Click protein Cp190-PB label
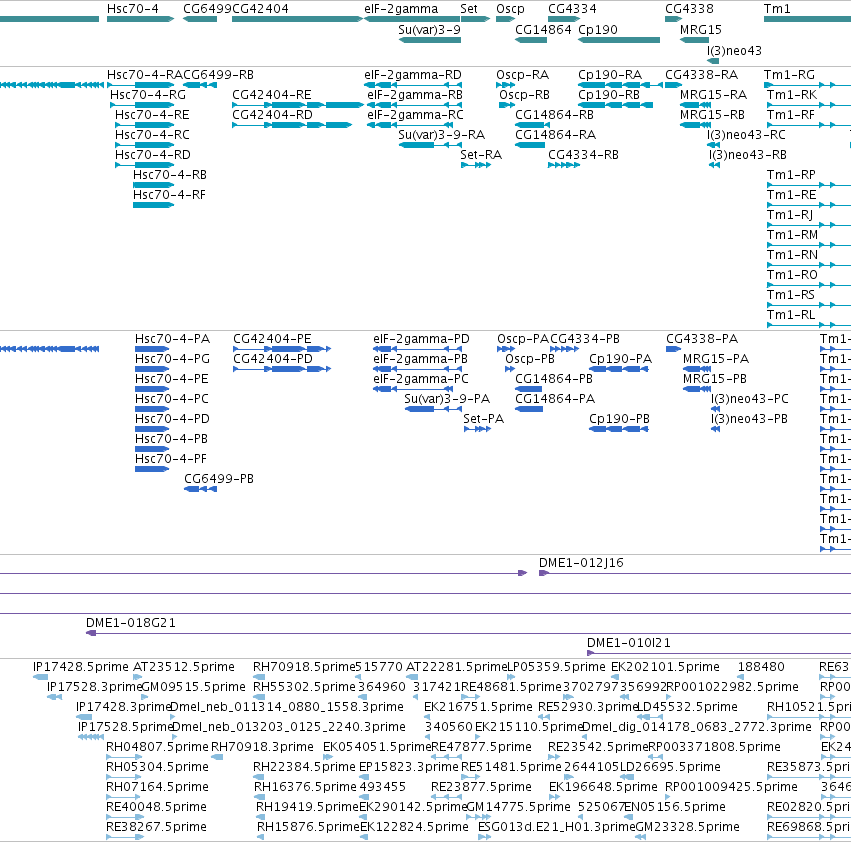The image size is (851, 842). [619, 419]
